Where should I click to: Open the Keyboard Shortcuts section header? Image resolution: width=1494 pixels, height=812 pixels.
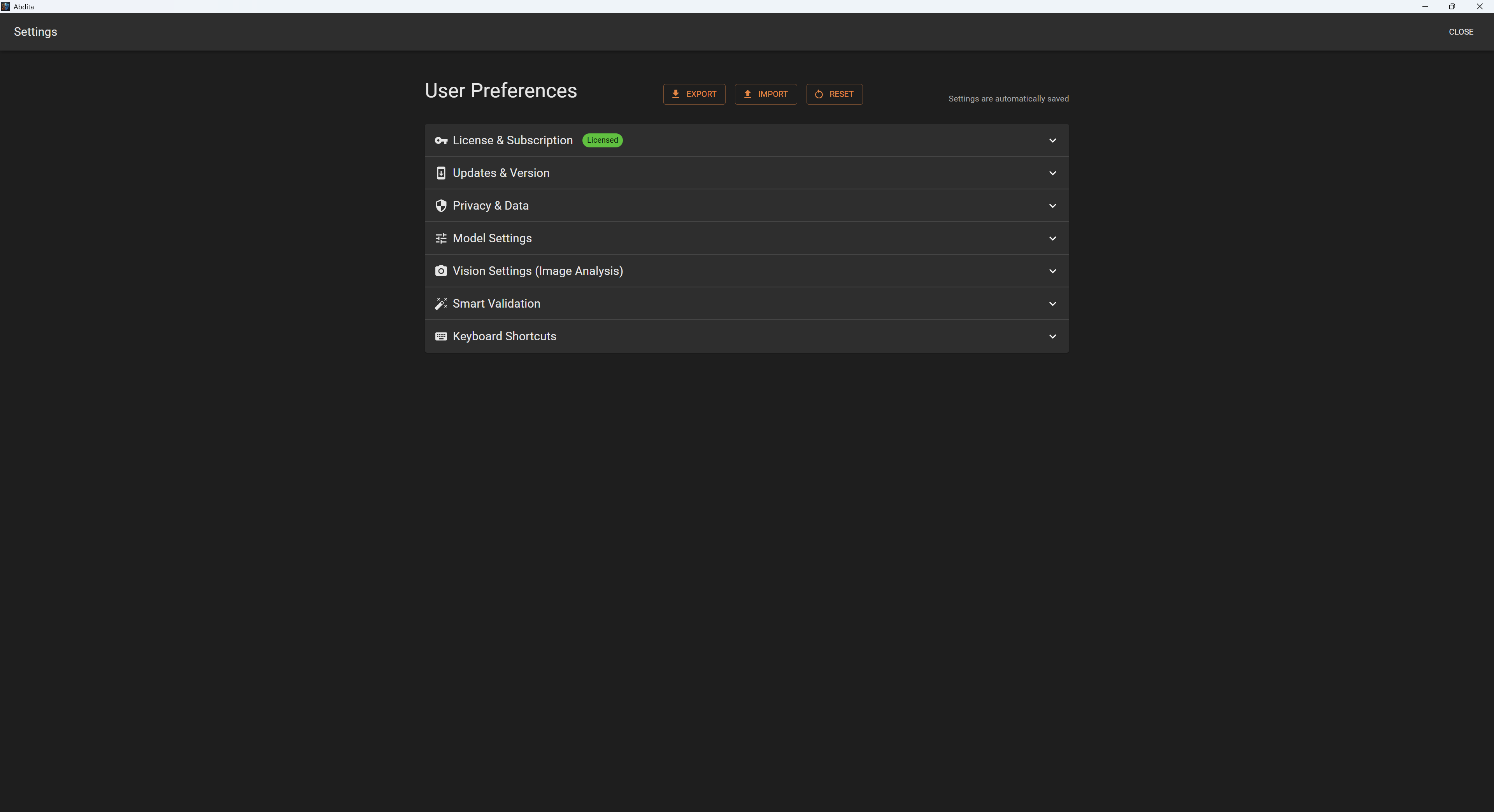(x=504, y=336)
